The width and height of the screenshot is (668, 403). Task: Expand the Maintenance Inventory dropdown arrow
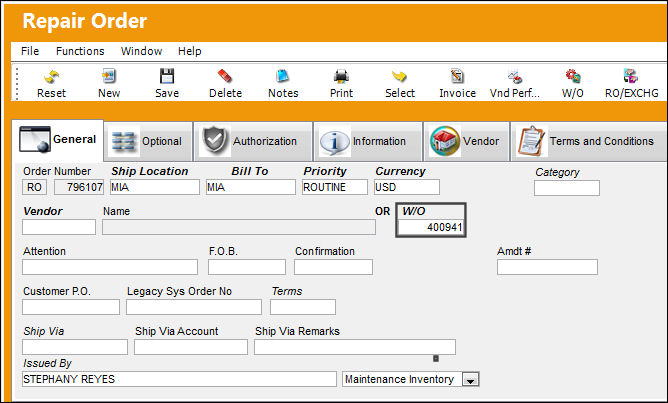pyautogui.click(x=470, y=380)
